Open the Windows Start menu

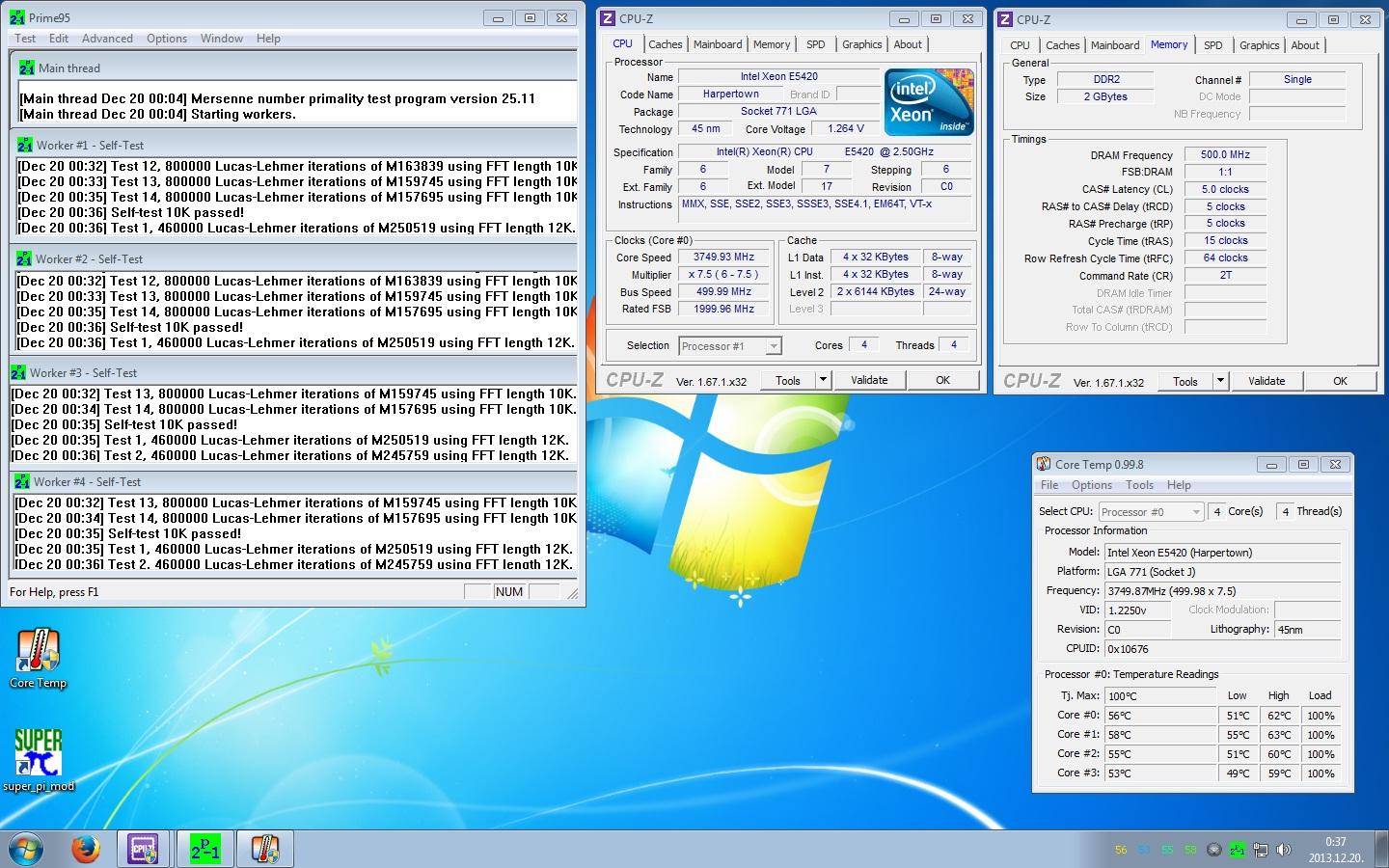coord(26,849)
